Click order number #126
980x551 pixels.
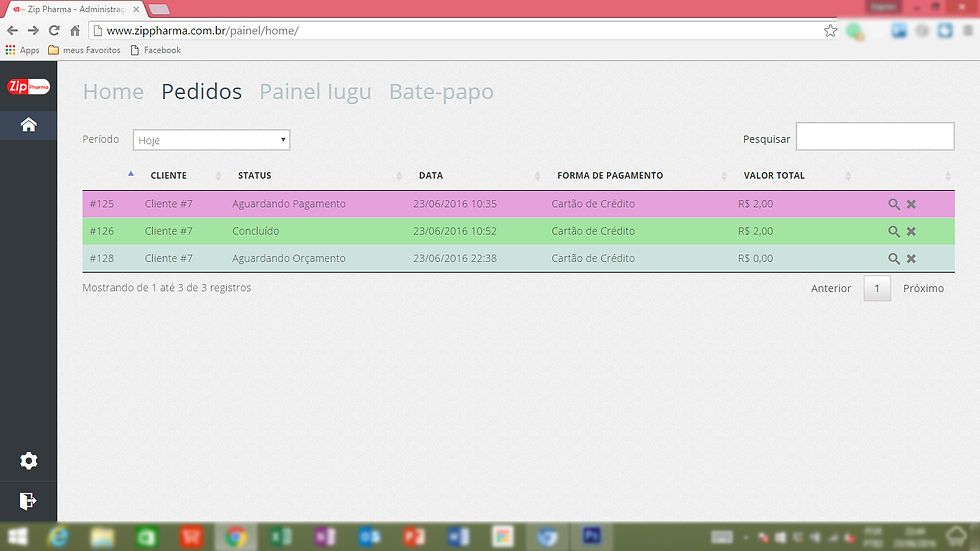[102, 231]
